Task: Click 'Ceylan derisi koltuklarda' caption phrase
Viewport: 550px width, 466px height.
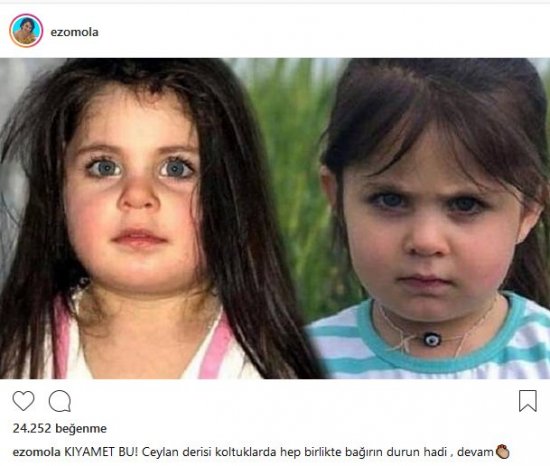Action: coord(209,452)
